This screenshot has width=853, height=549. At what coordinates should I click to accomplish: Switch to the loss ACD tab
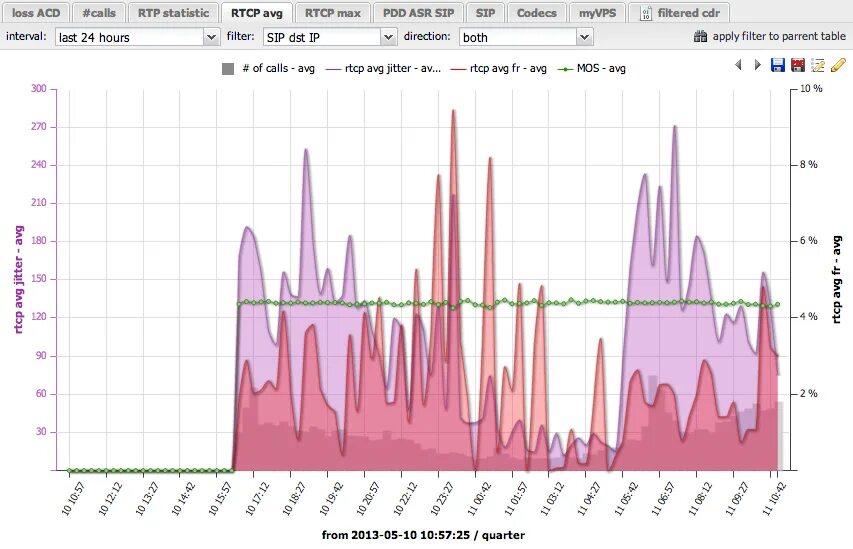[36, 13]
